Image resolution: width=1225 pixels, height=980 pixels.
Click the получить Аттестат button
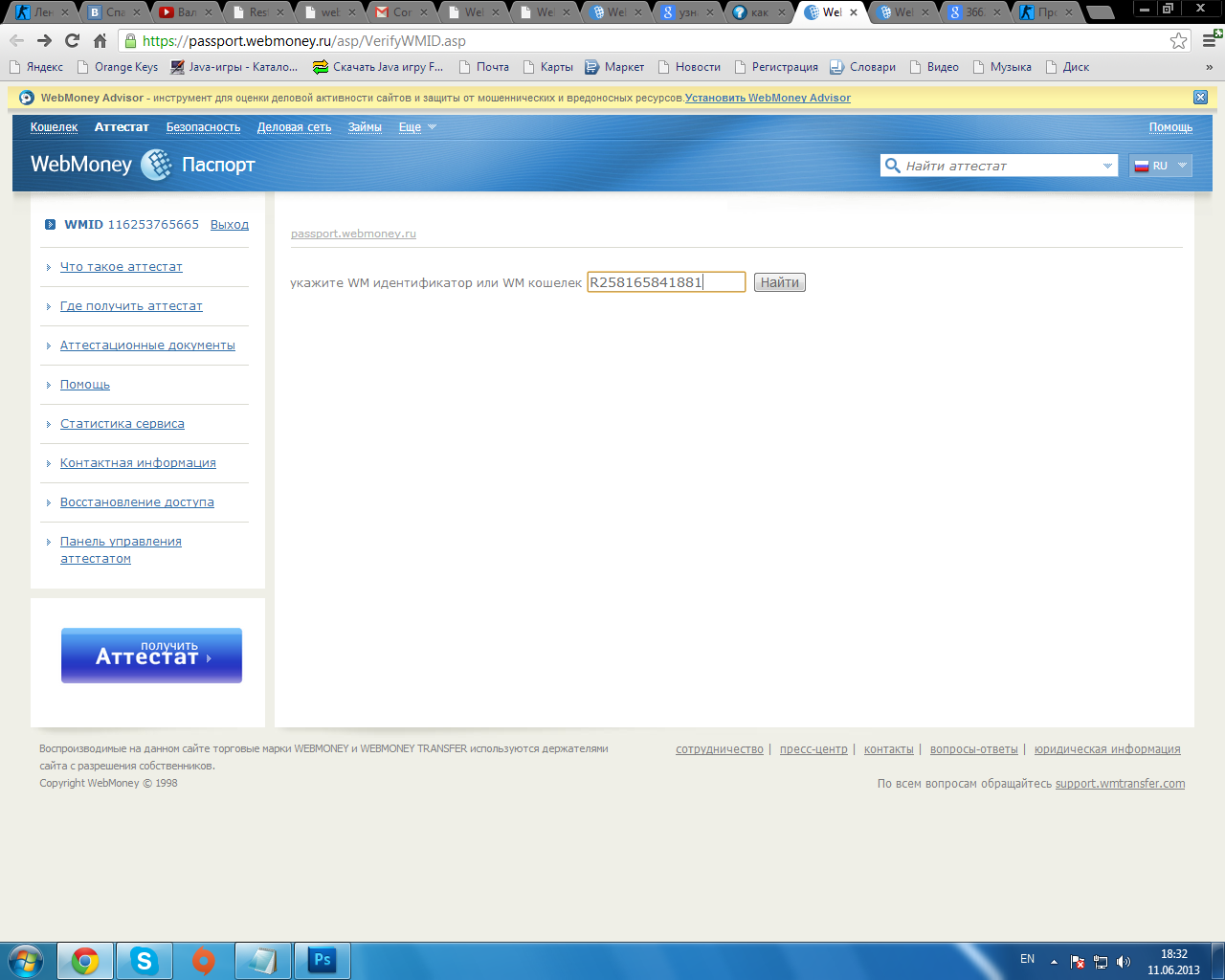tap(151, 656)
